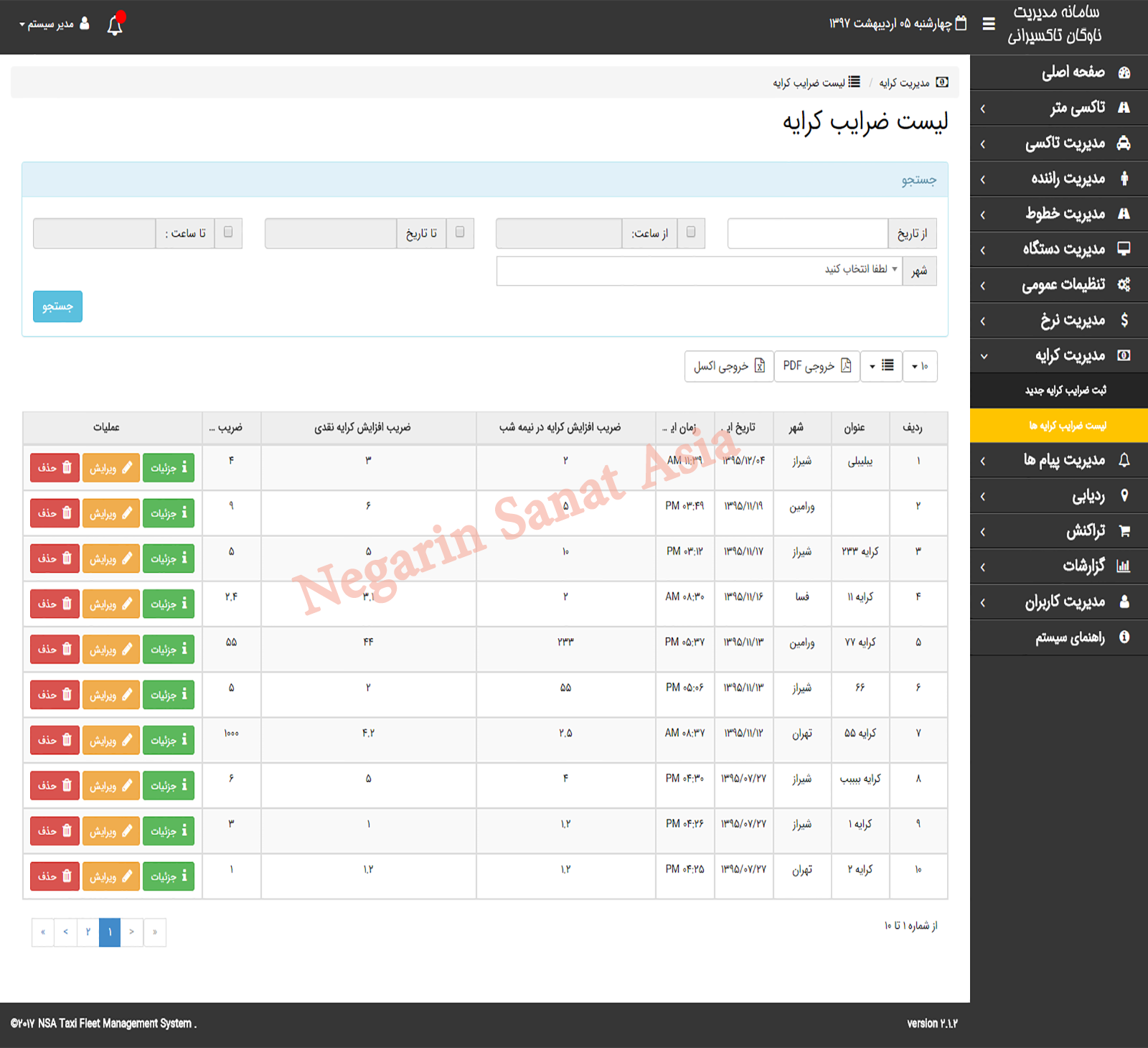This screenshot has width=1148, height=1048.
Task: Open the راهنمای سیستم menu item
Action: (1059, 637)
